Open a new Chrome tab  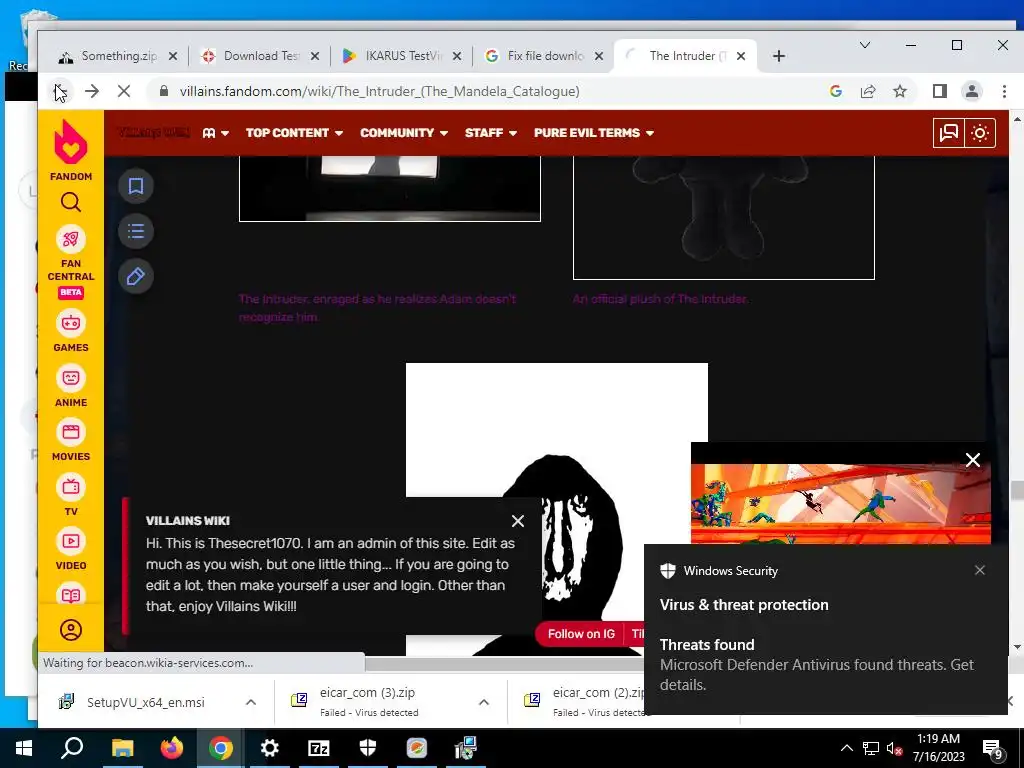[x=778, y=56]
